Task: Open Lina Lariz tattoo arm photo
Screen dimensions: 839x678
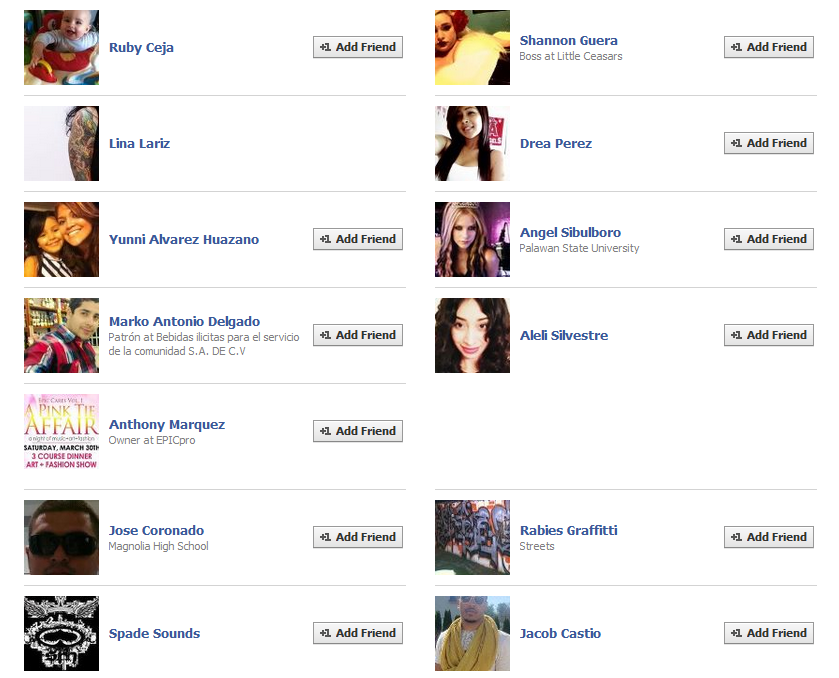Action: pyautogui.click(x=62, y=143)
